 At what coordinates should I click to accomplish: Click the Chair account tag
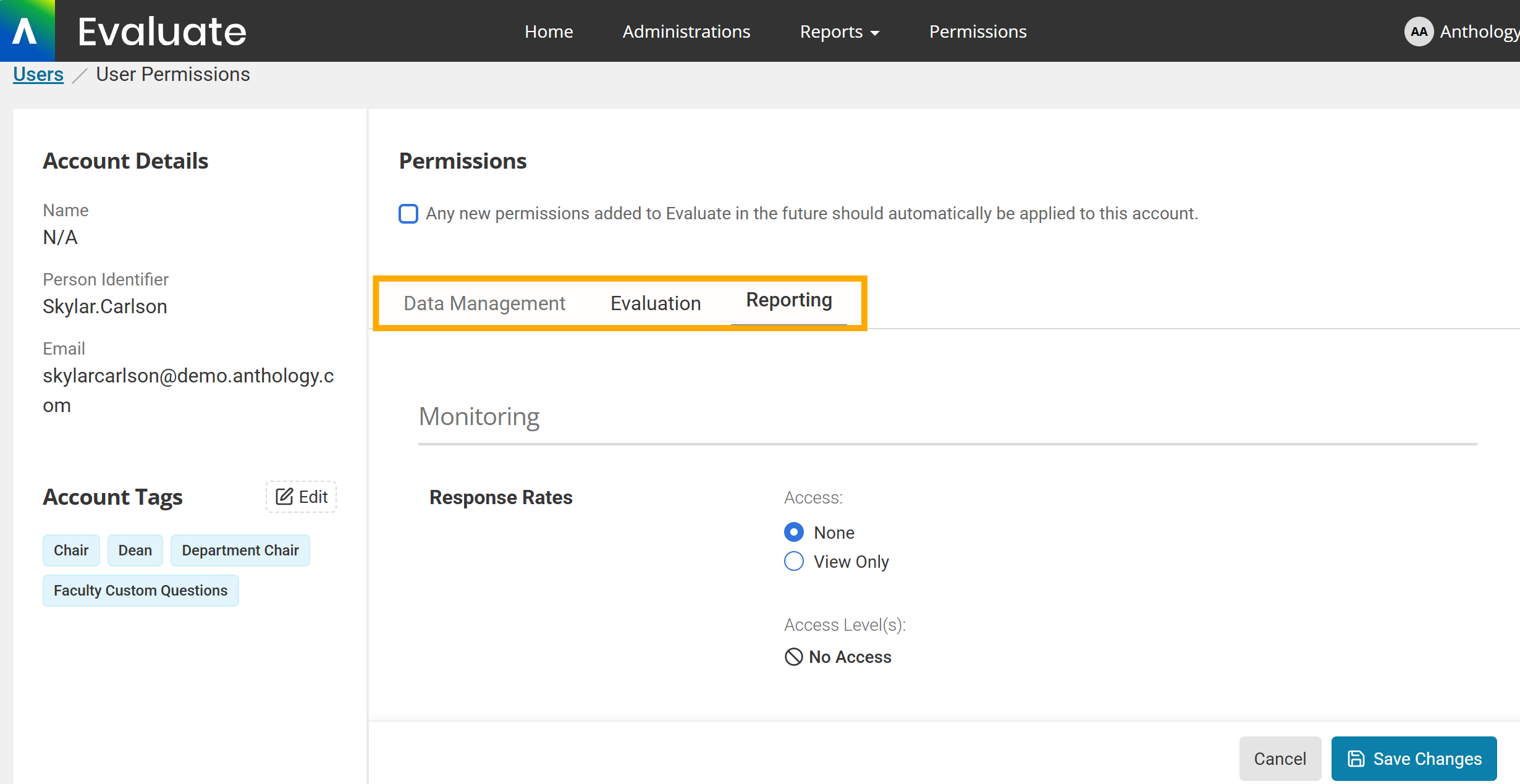pos(71,550)
